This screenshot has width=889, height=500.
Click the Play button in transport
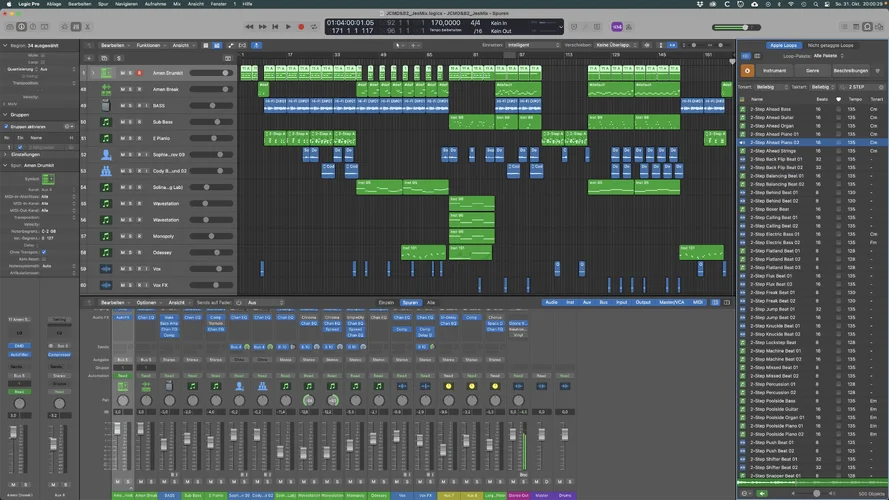[288, 27]
